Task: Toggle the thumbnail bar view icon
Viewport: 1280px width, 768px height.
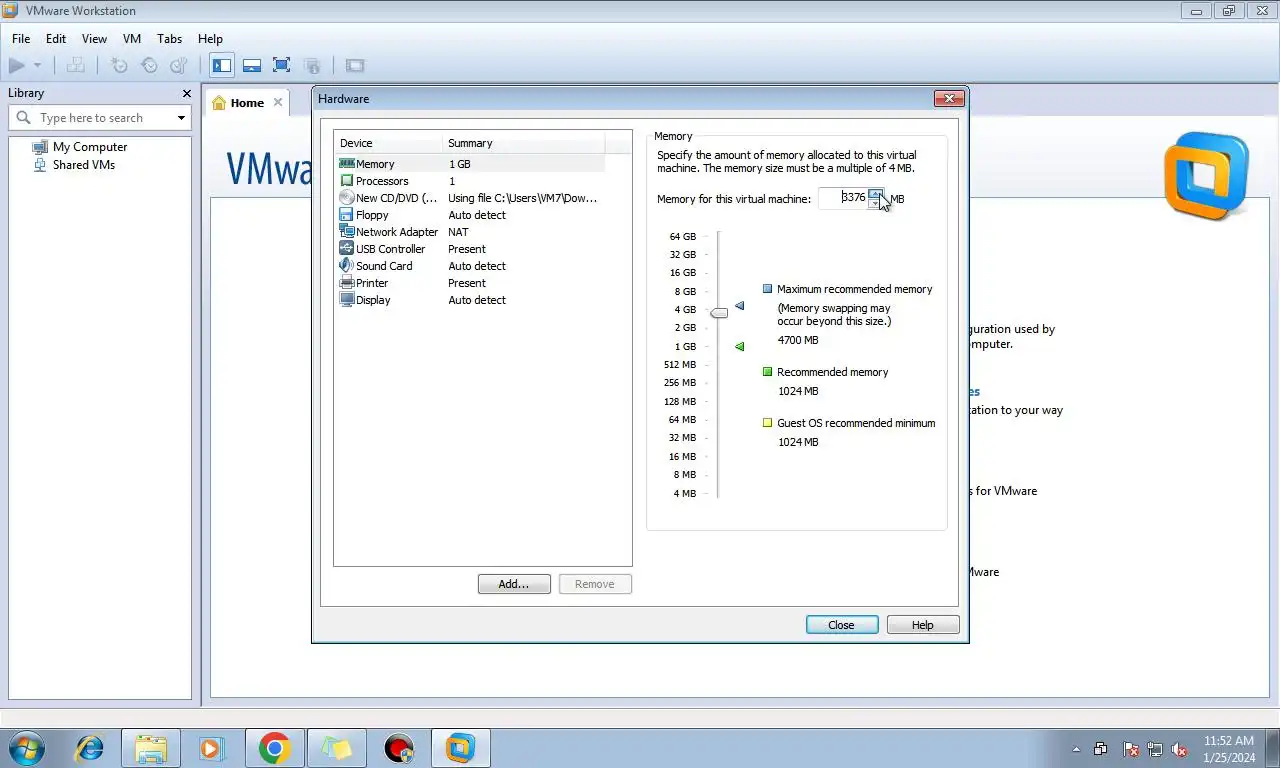Action: point(252,66)
